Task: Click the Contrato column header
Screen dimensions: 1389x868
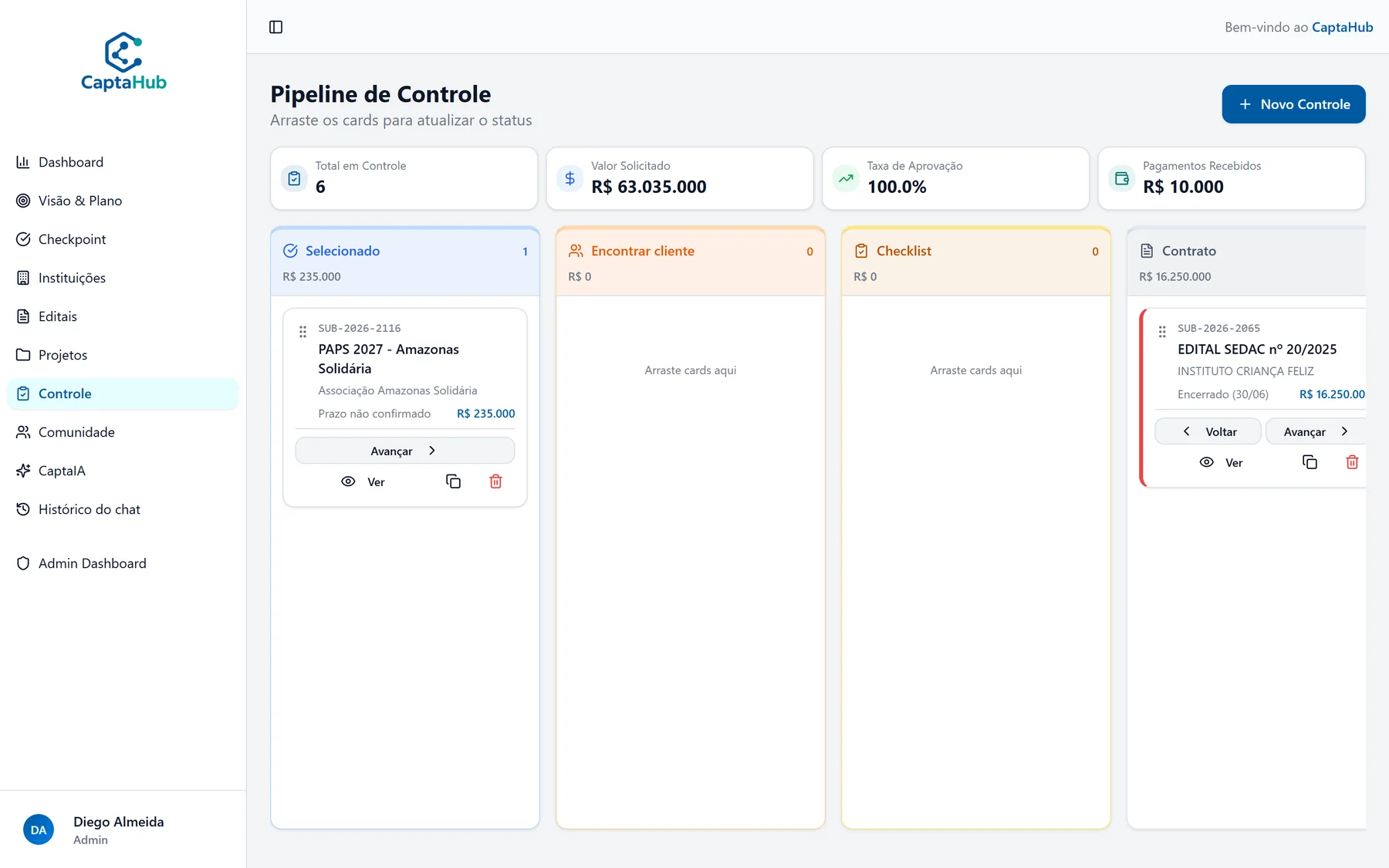Action: (1247, 262)
